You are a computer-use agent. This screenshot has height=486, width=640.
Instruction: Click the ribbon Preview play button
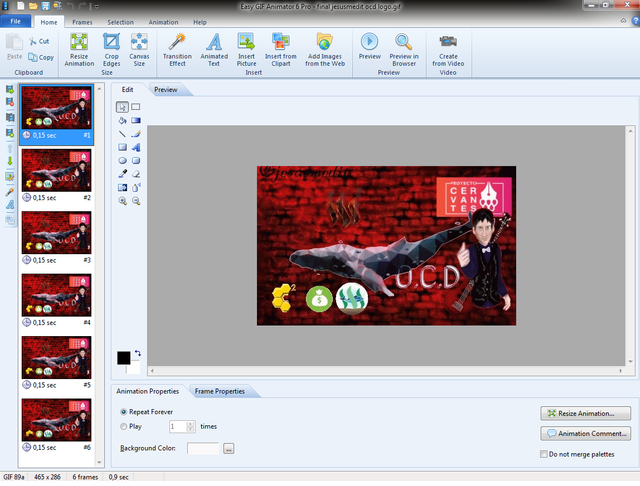click(x=370, y=46)
